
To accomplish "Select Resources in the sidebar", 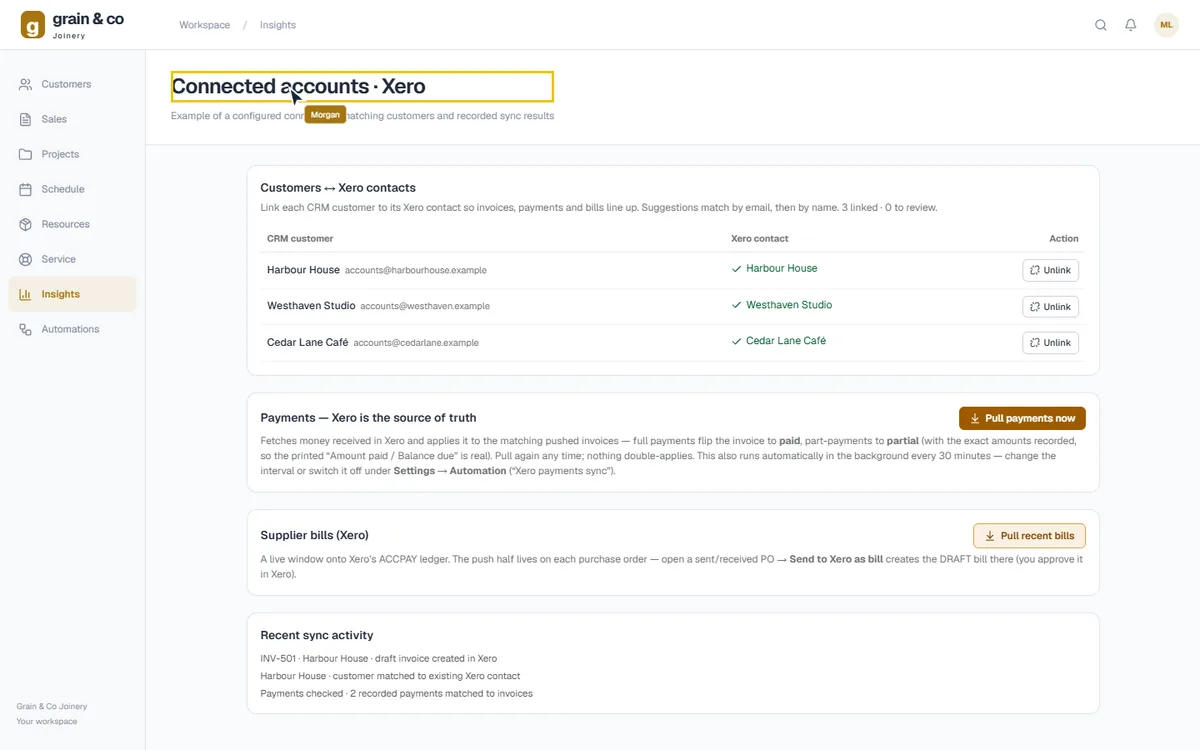I will pyautogui.click(x=72, y=224).
